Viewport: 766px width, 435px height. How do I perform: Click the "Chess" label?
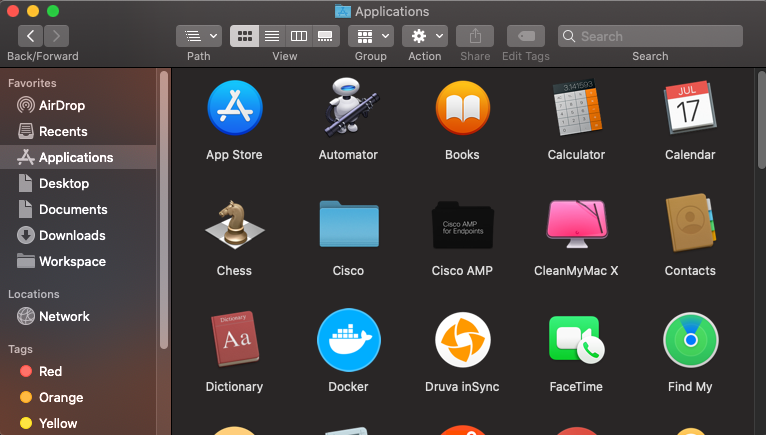pyautogui.click(x=234, y=270)
